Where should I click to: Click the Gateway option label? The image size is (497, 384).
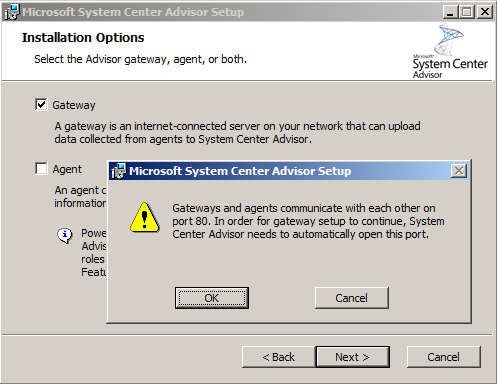tap(74, 105)
